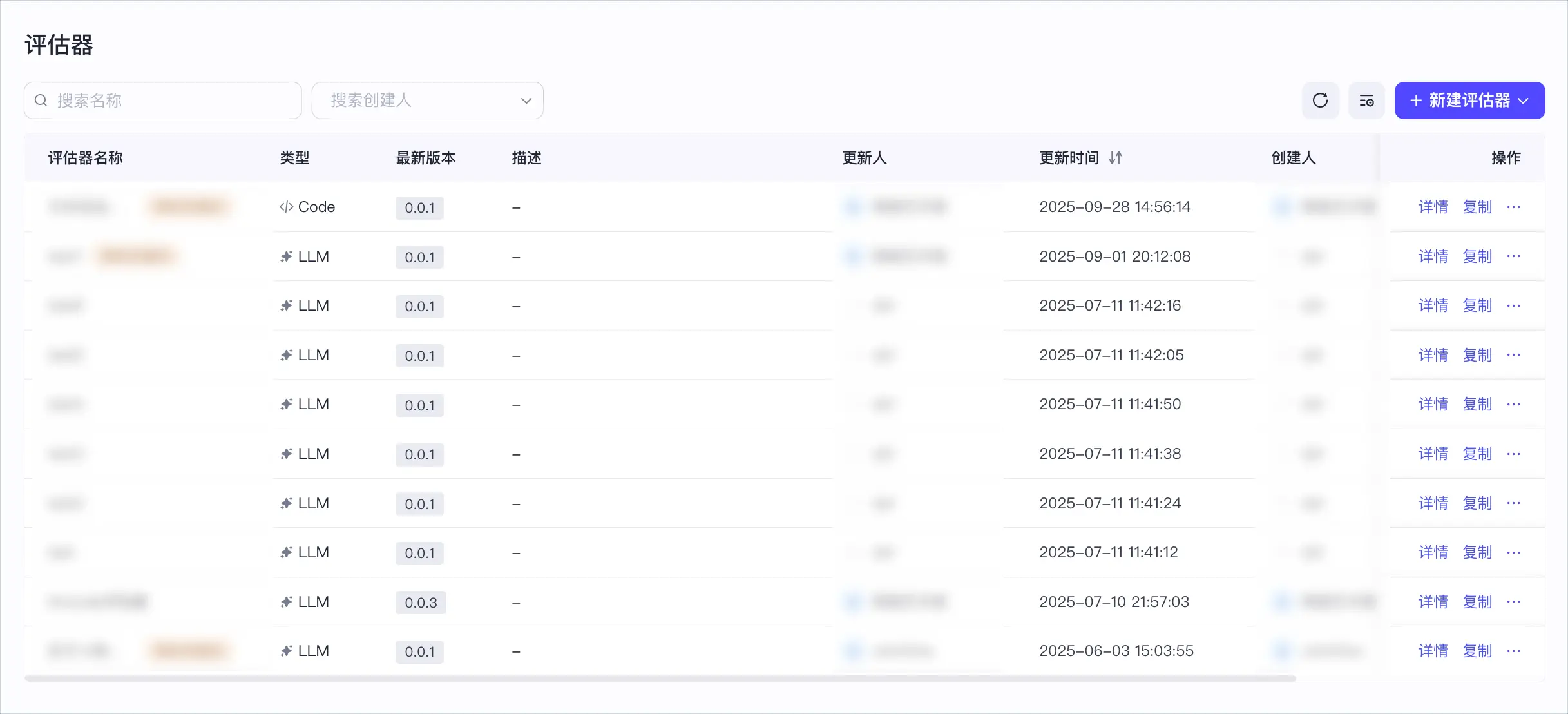Viewport: 1568px width, 714px height.
Task: Open 详情 for the 2025-06-03 15:03:55 row
Action: [x=1433, y=651]
